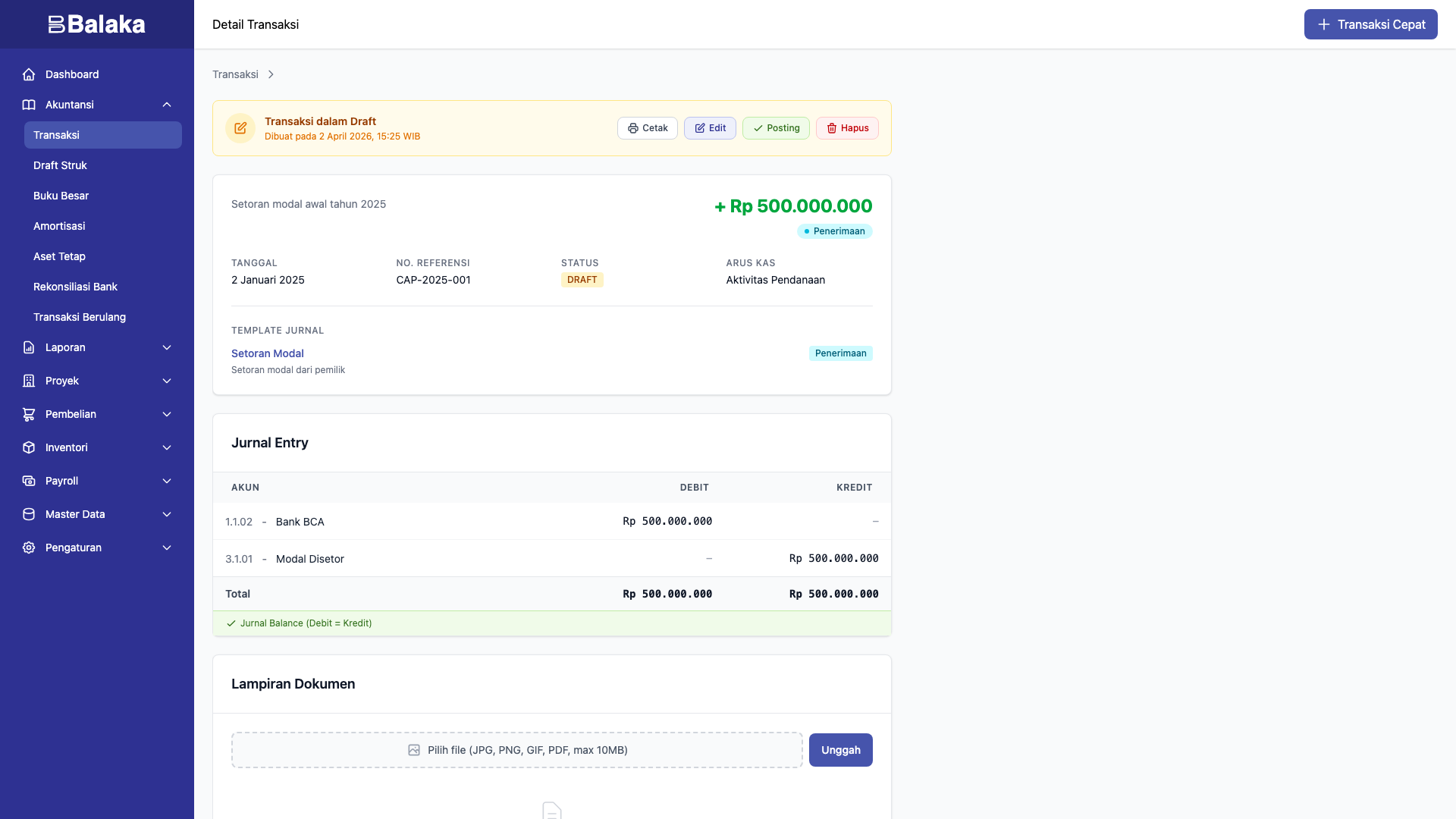1456x819 pixels.
Task: Open Rekonsiliasi Bank menu item
Action: [x=75, y=287]
